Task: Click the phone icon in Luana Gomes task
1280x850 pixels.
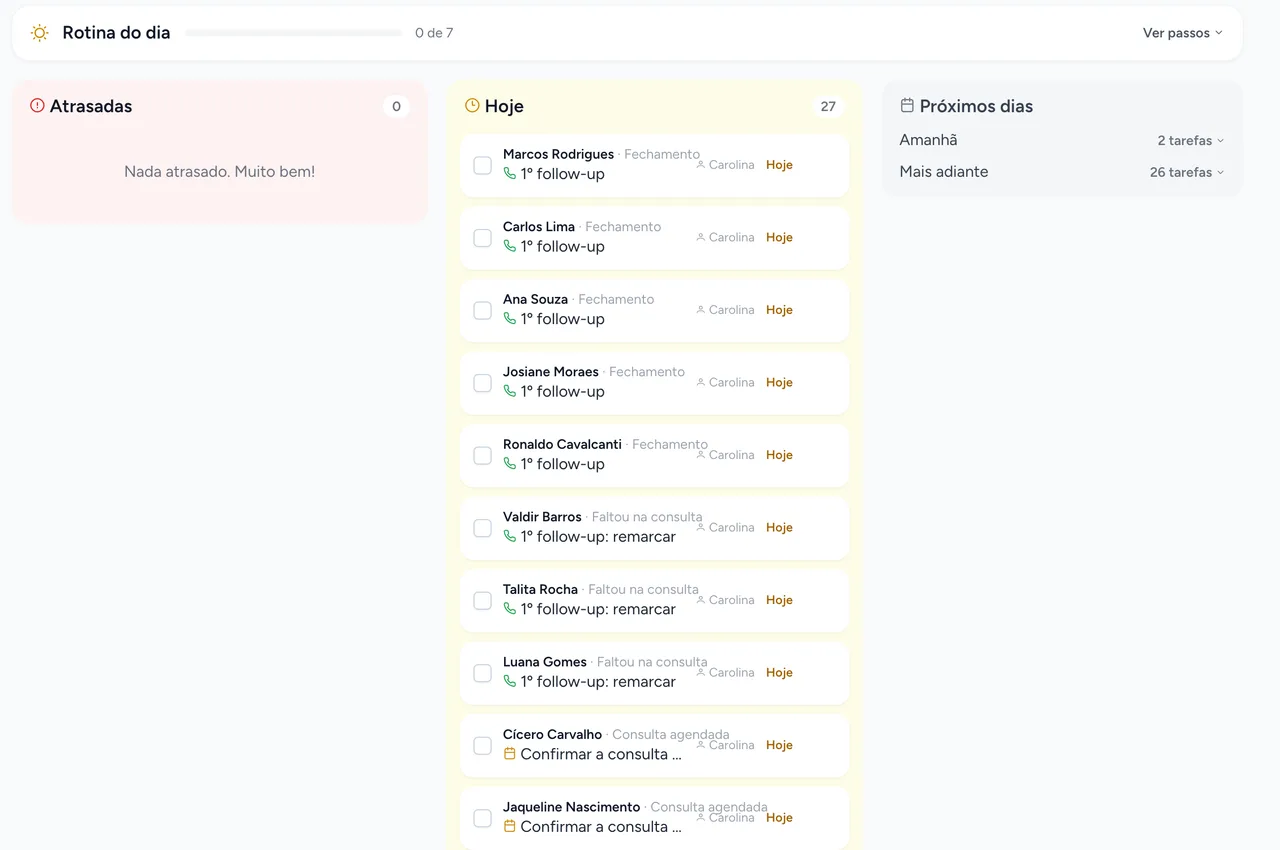Action: coord(510,681)
